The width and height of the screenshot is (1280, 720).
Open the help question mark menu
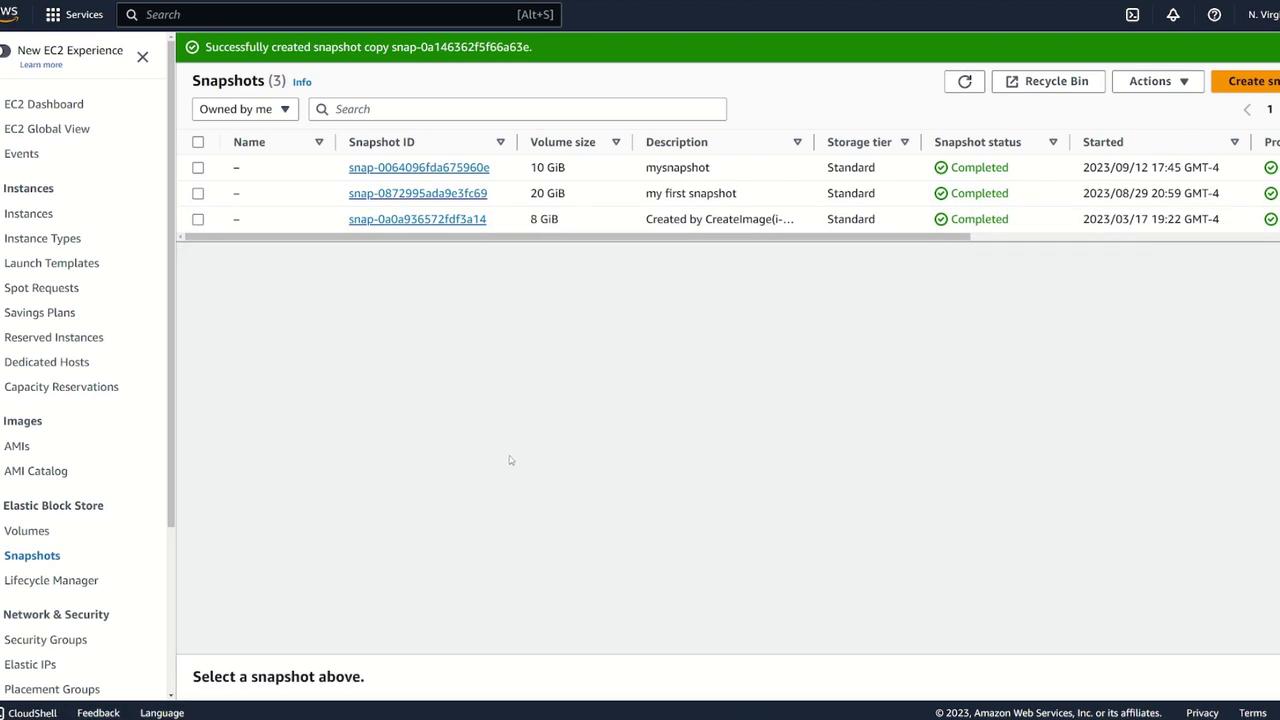(1214, 15)
